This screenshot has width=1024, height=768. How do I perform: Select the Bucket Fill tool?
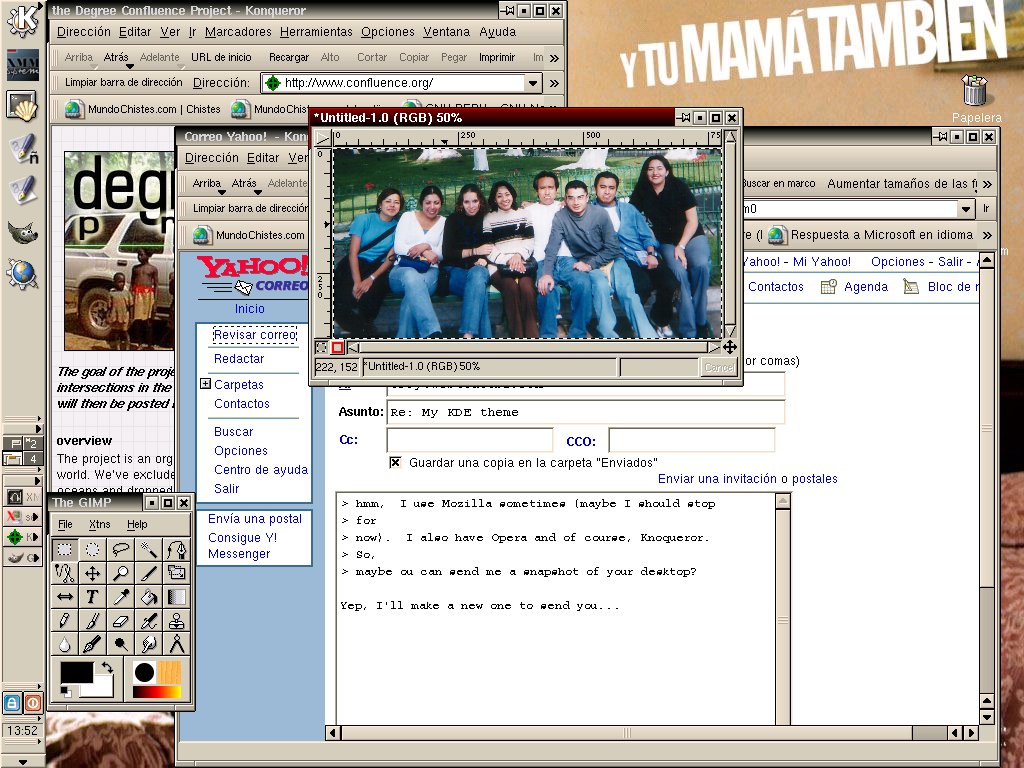click(x=149, y=597)
